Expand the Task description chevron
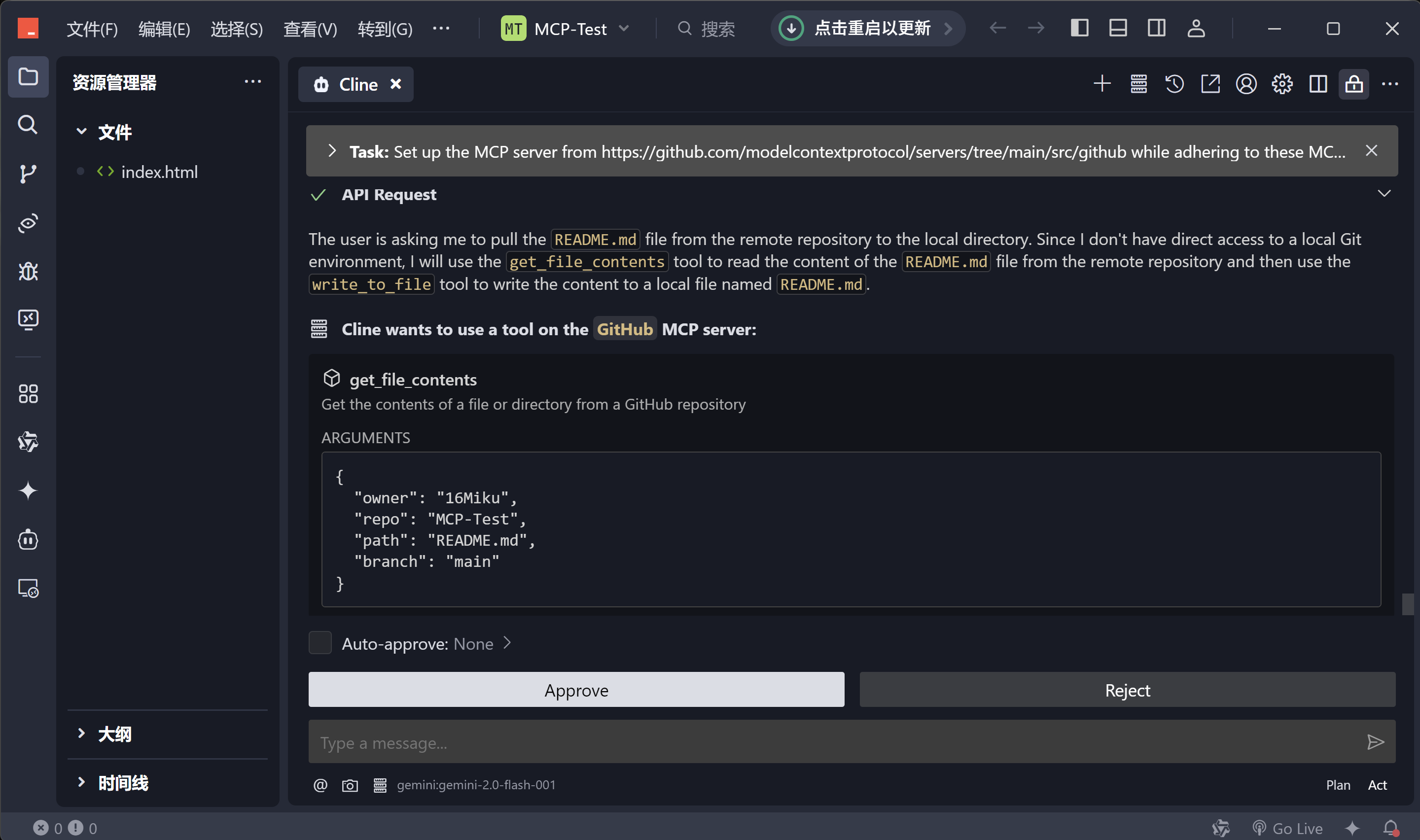This screenshot has height=840, width=1420. click(x=332, y=151)
